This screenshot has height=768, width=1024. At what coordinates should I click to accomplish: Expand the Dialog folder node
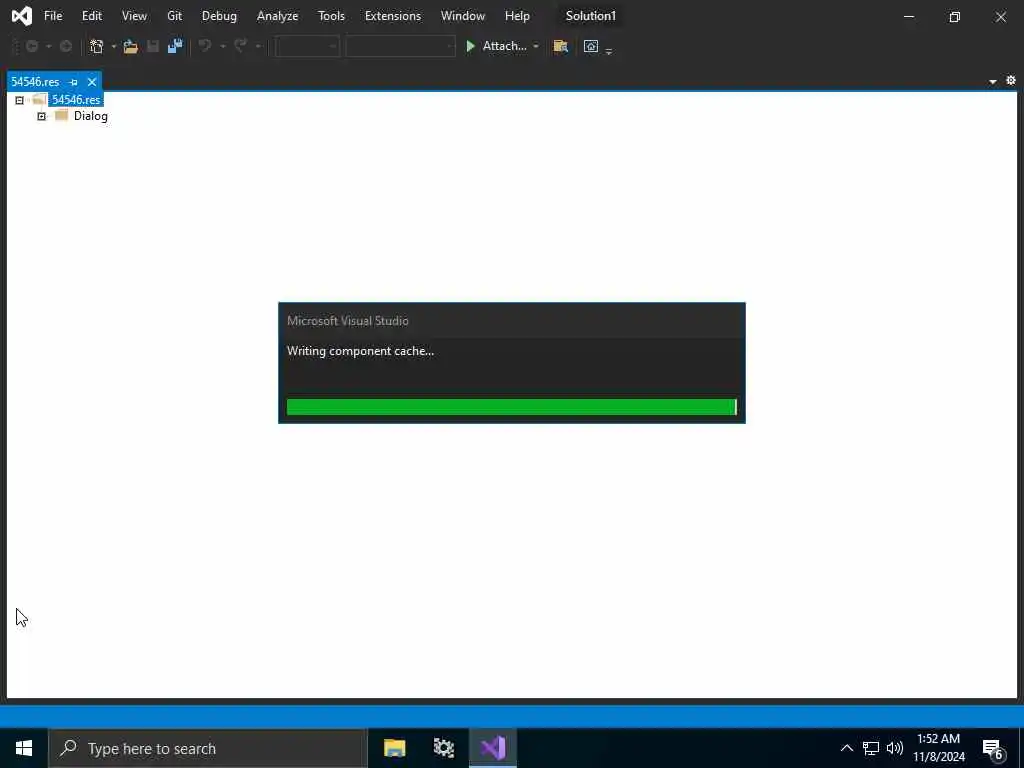[x=42, y=116]
